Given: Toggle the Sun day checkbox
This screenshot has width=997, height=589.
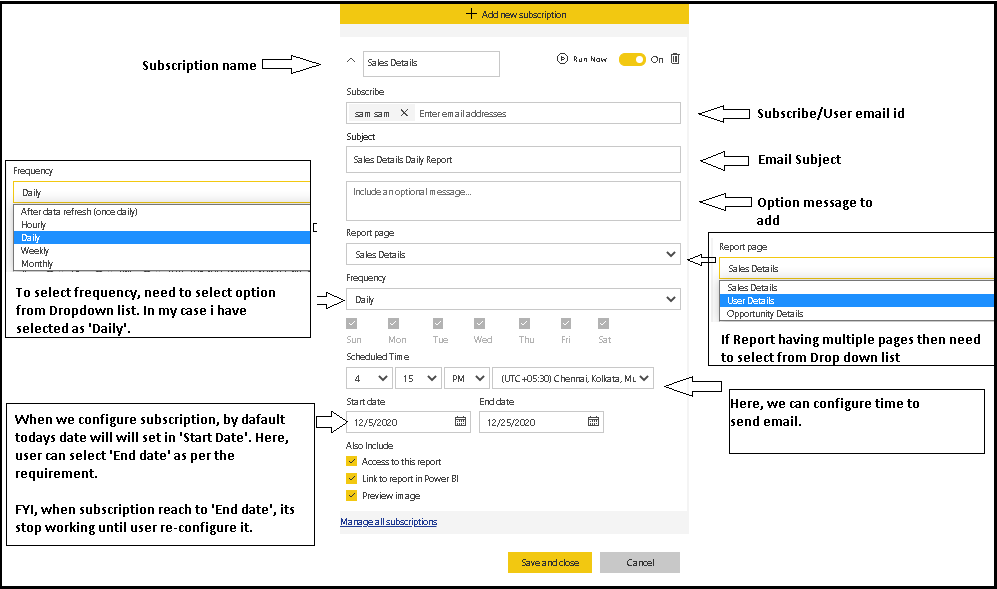Looking at the screenshot, I should tap(352, 323).
